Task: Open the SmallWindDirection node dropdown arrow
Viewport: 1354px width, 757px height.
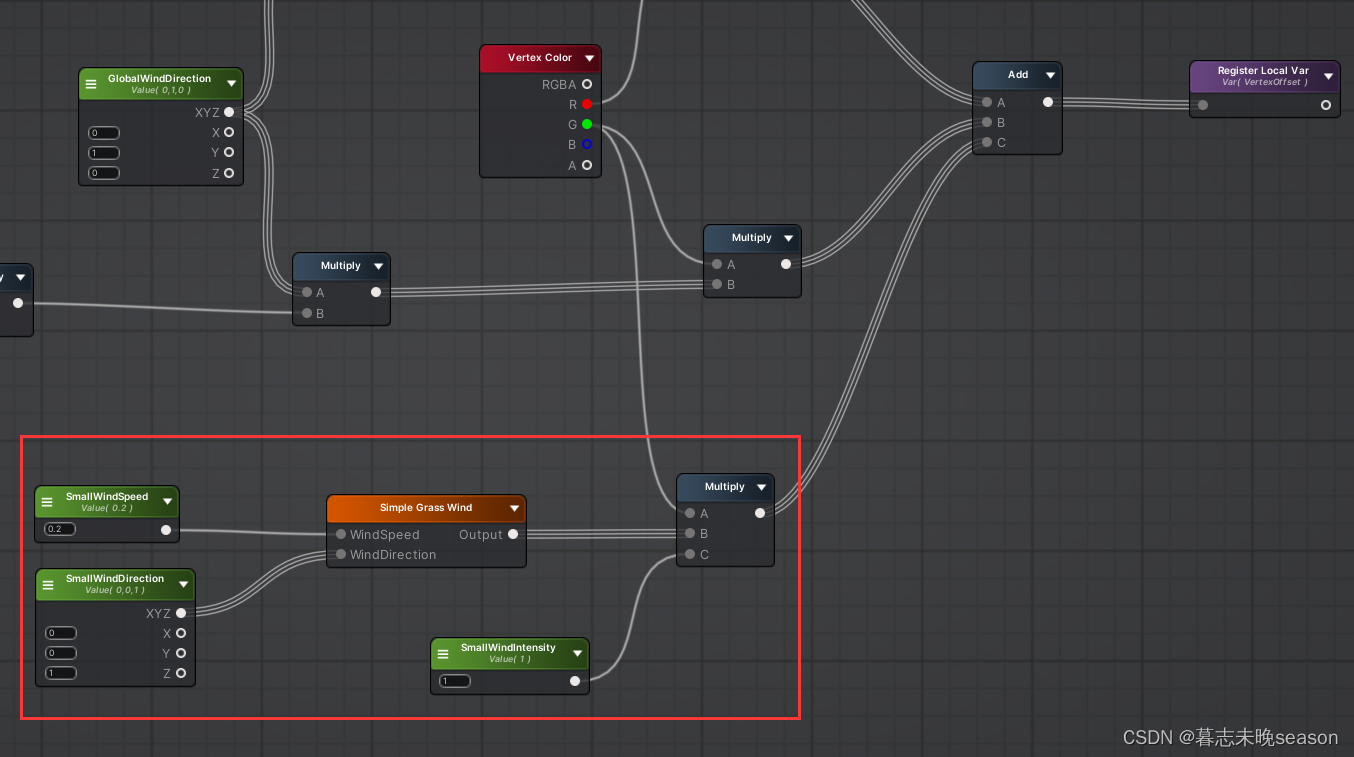Action: coord(183,584)
